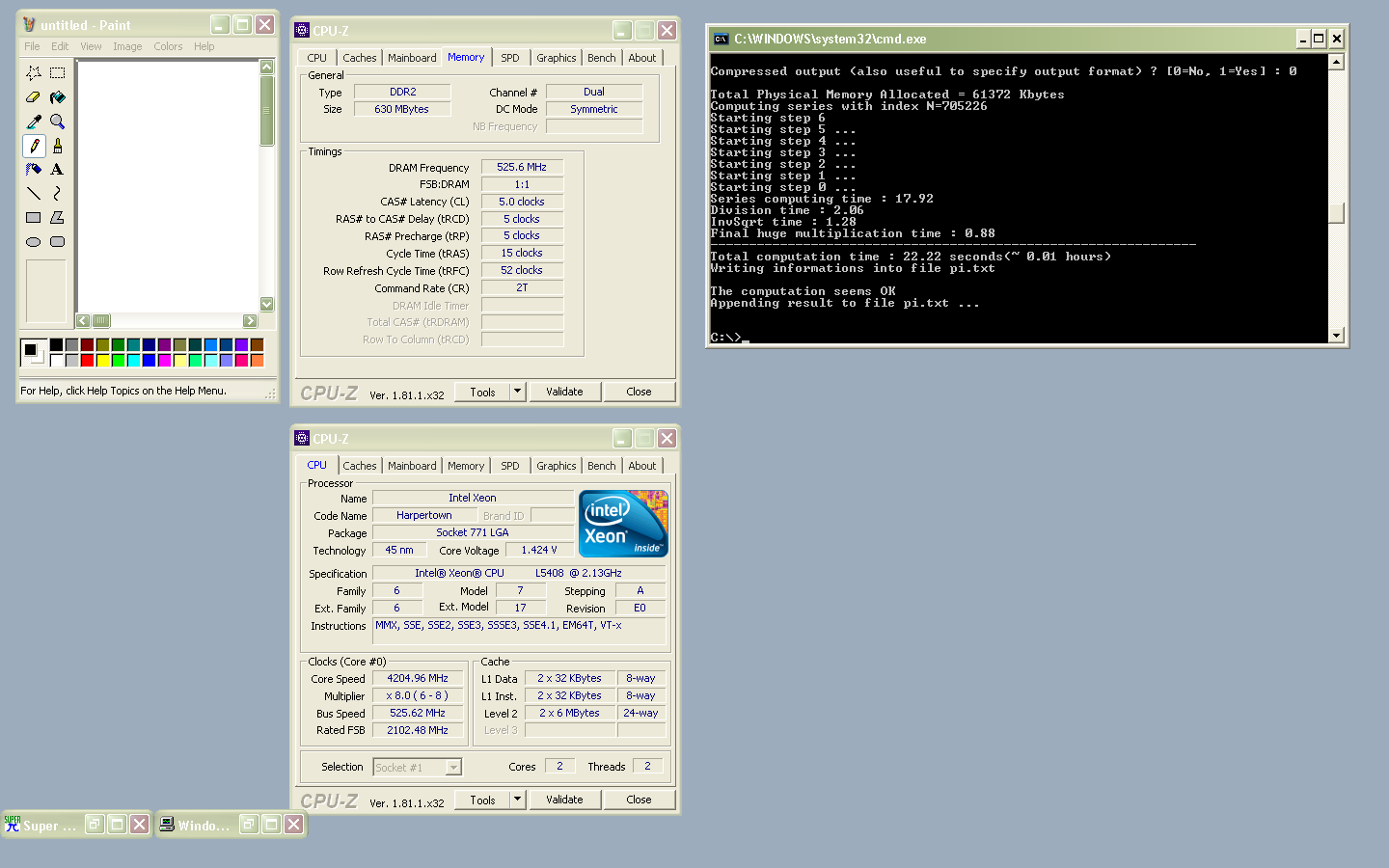Click Validate in the Processor CPU-Z window
Image resolution: width=1389 pixels, height=868 pixels.
[564, 800]
